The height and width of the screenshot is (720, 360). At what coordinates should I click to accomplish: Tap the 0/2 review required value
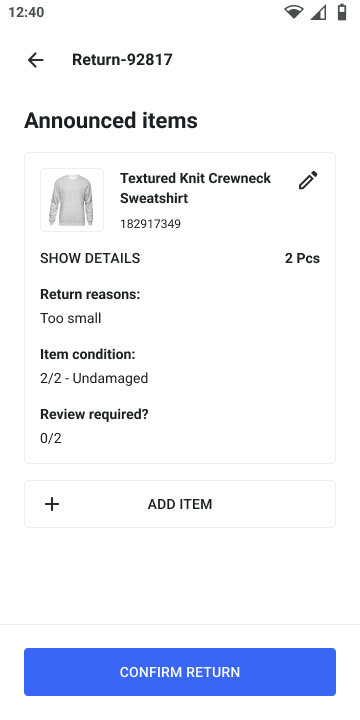(51, 439)
